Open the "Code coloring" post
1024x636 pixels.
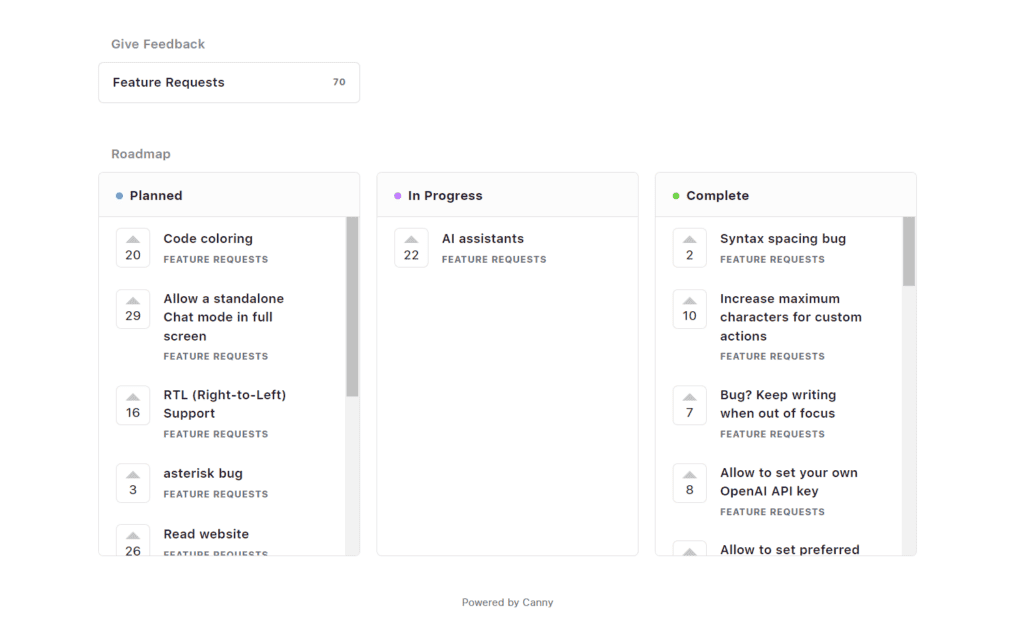[210, 238]
